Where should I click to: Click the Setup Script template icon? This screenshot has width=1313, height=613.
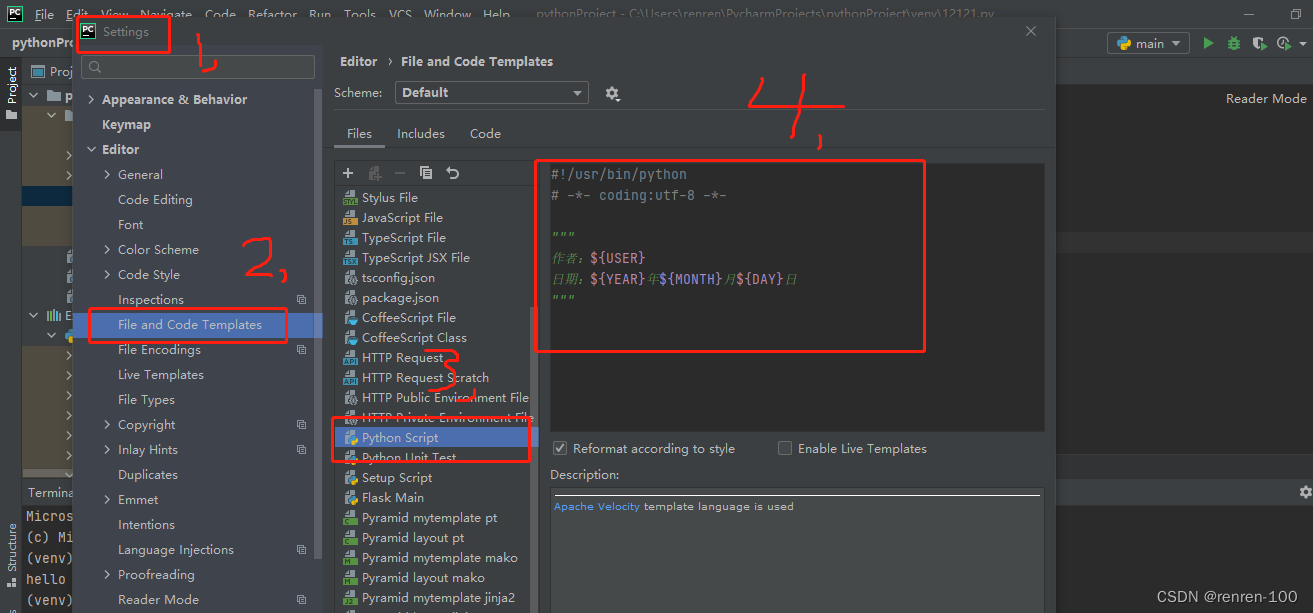pyautogui.click(x=350, y=478)
